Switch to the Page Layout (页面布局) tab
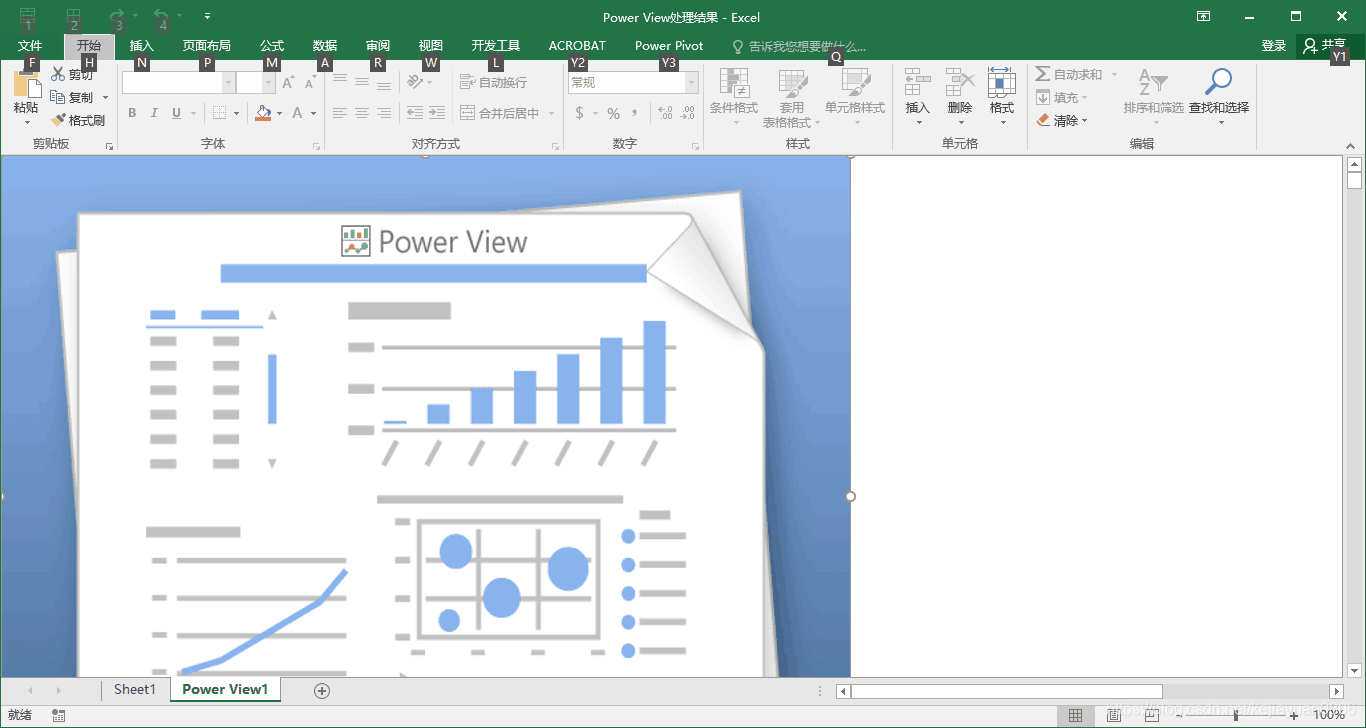The height and width of the screenshot is (728, 1366). [206, 46]
